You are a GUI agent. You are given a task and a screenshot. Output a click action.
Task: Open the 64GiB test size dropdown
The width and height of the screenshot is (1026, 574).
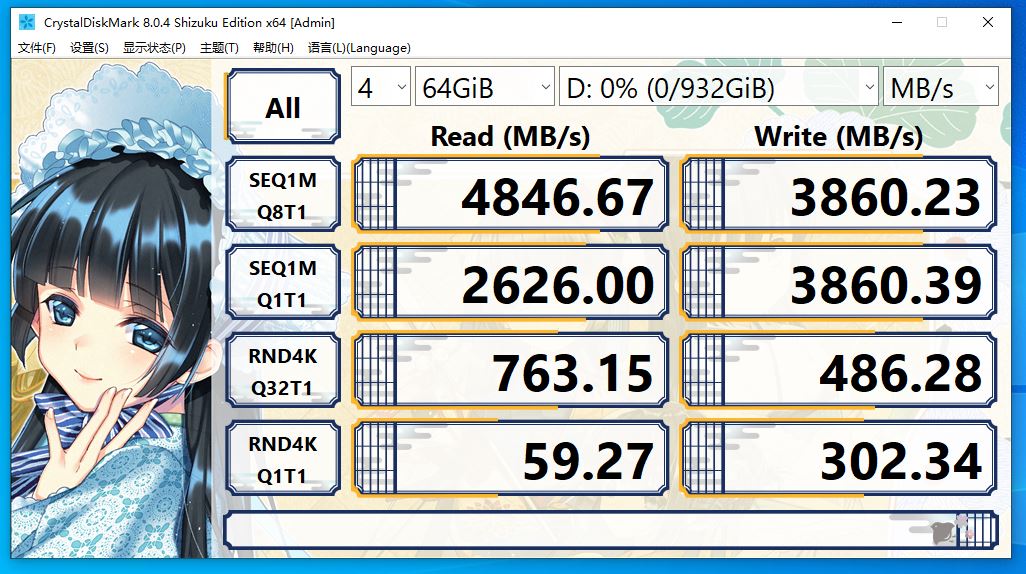484,86
